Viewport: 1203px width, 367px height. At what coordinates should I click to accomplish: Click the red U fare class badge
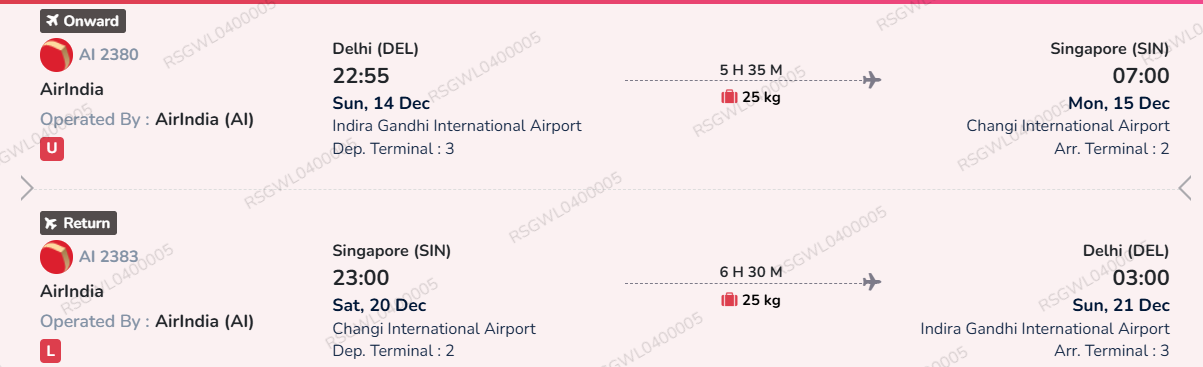(x=52, y=149)
